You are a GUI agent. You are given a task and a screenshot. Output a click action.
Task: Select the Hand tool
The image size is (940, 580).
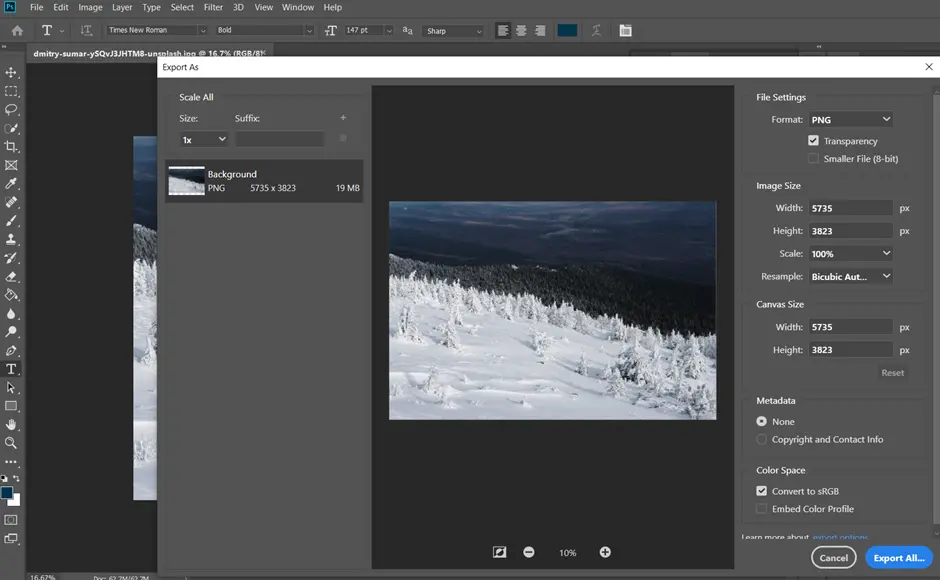click(13, 426)
